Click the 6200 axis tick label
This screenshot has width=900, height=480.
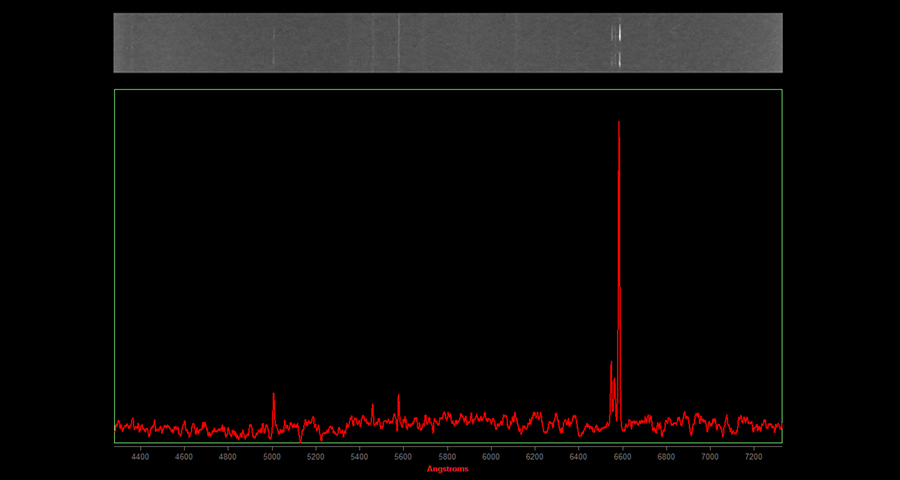tap(535, 456)
